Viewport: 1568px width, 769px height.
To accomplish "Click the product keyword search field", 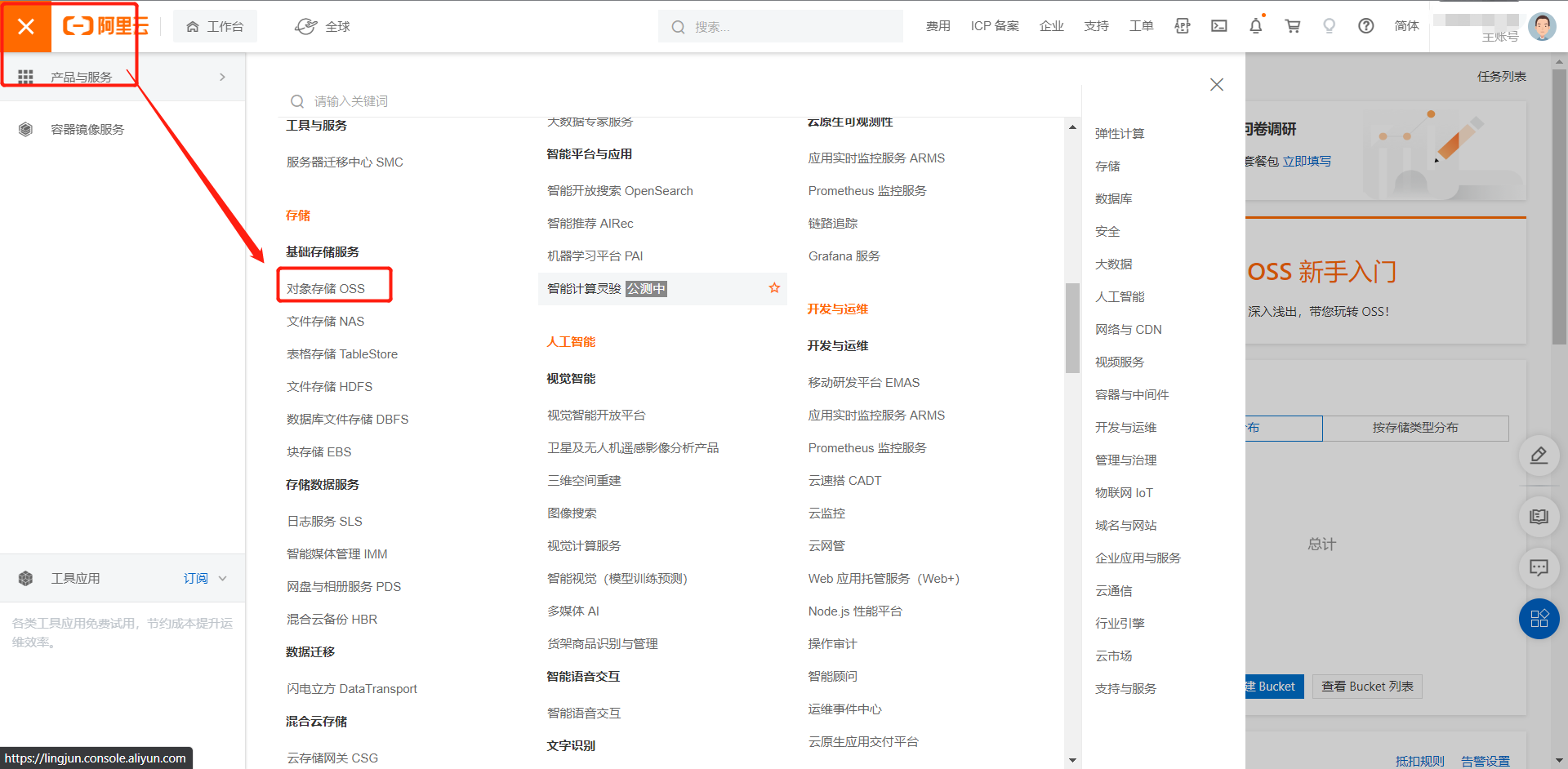I will click(678, 101).
